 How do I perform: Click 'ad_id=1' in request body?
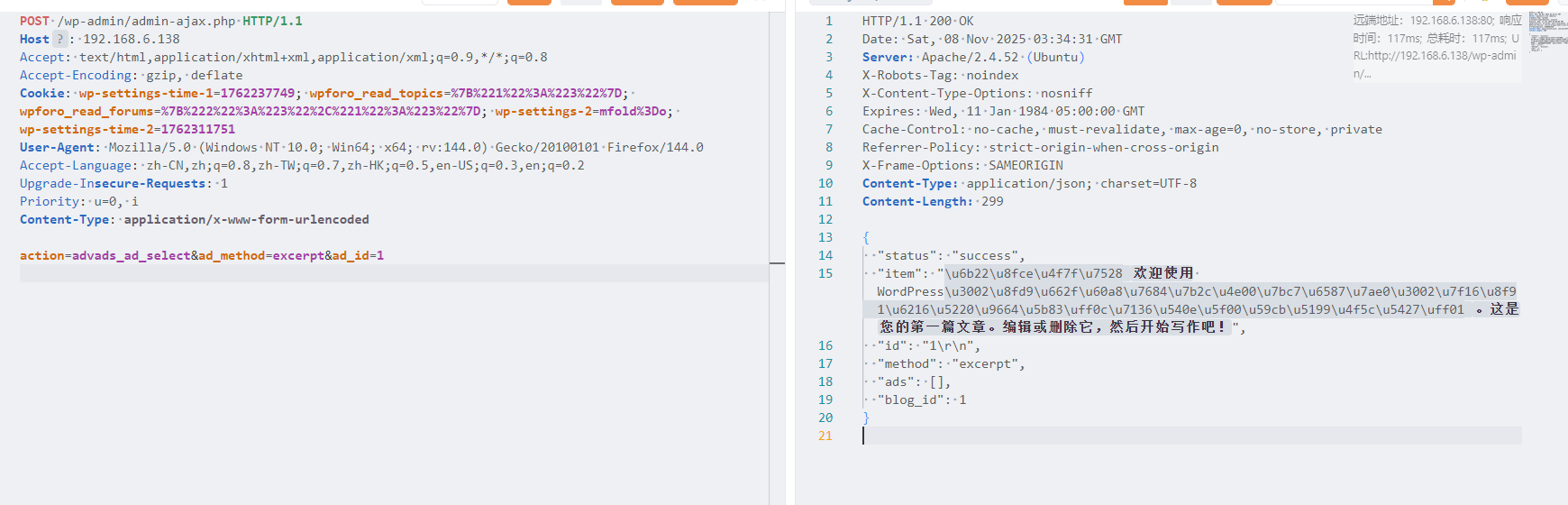coord(358,255)
